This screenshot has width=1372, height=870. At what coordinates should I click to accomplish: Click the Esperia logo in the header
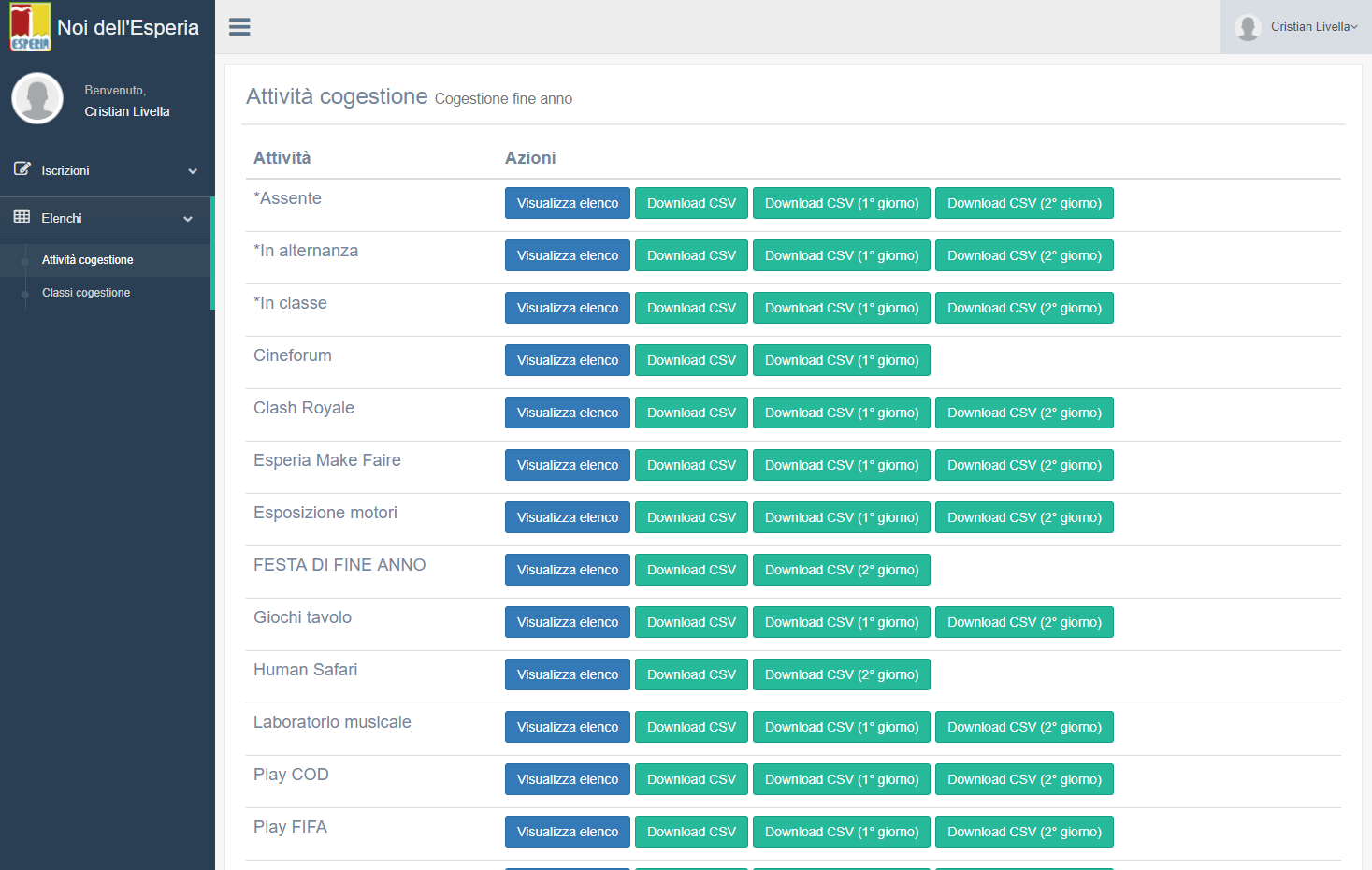click(30, 27)
